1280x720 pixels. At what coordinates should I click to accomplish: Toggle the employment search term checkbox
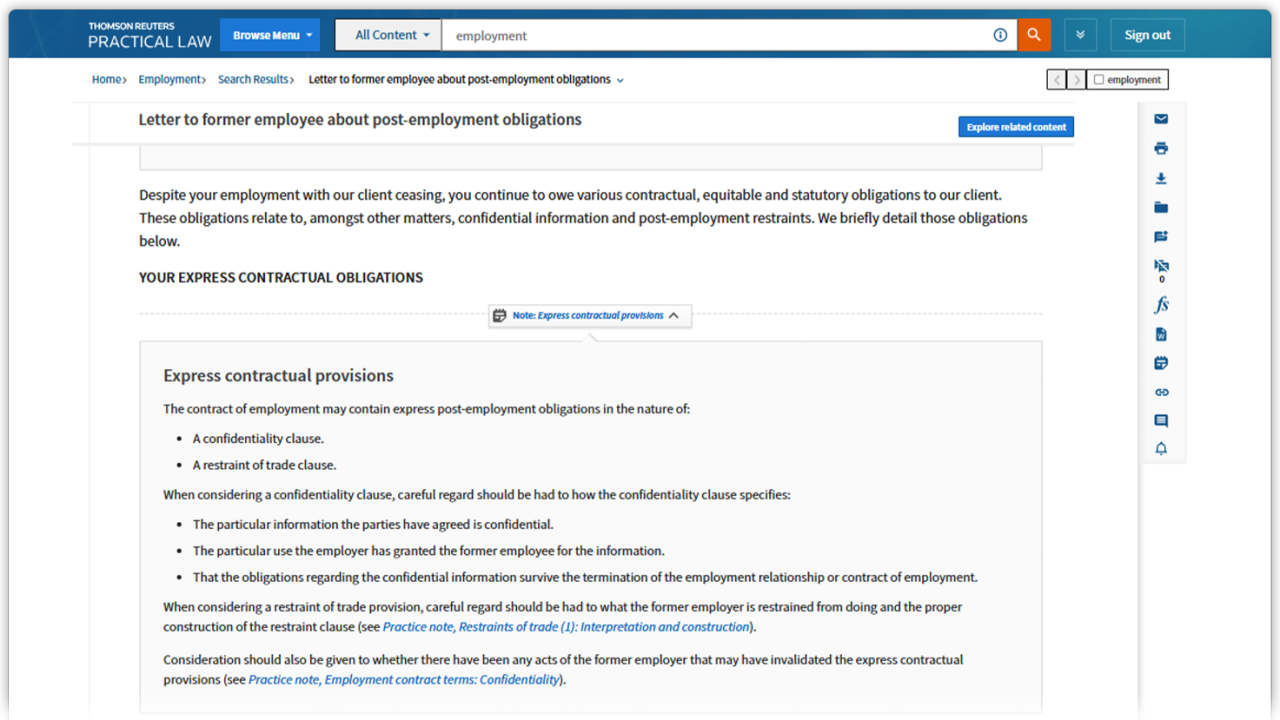click(x=1099, y=80)
